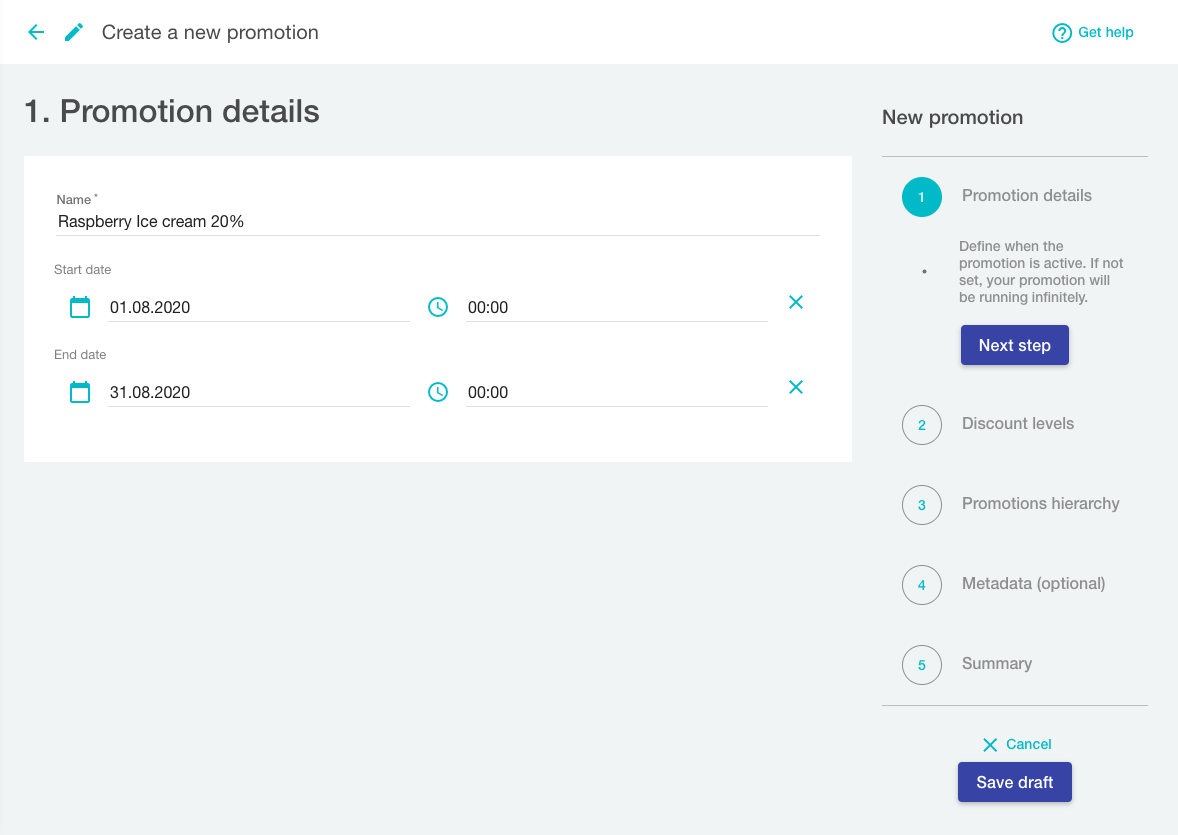Click the Cancel link

click(x=1028, y=744)
